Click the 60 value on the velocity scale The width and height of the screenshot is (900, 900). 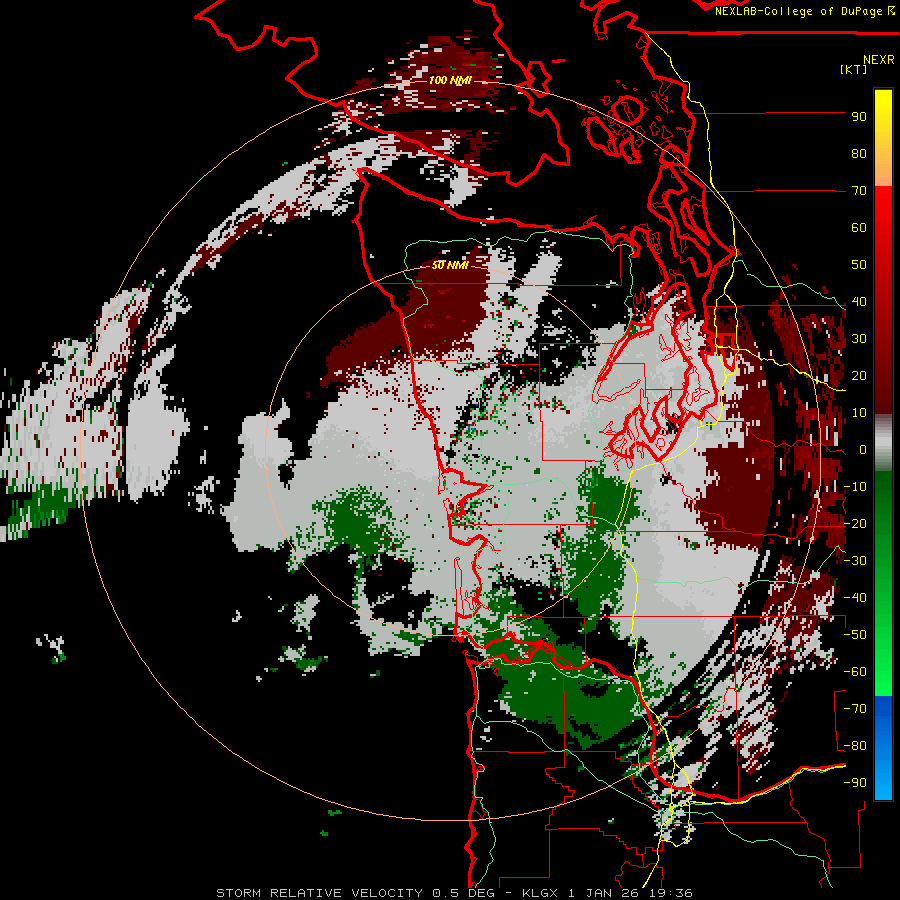tap(859, 227)
